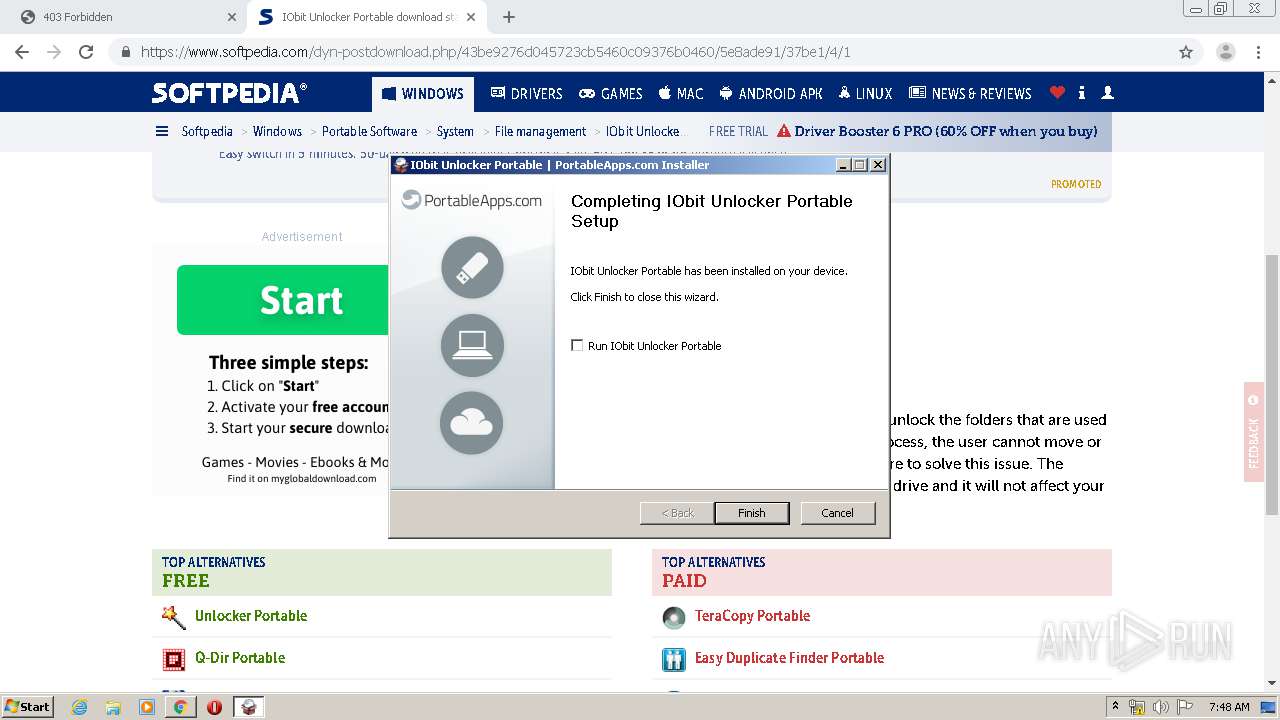This screenshot has width=1280, height=720.
Task: Click Unlocker Portable wand icon
Action: pos(174,617)
